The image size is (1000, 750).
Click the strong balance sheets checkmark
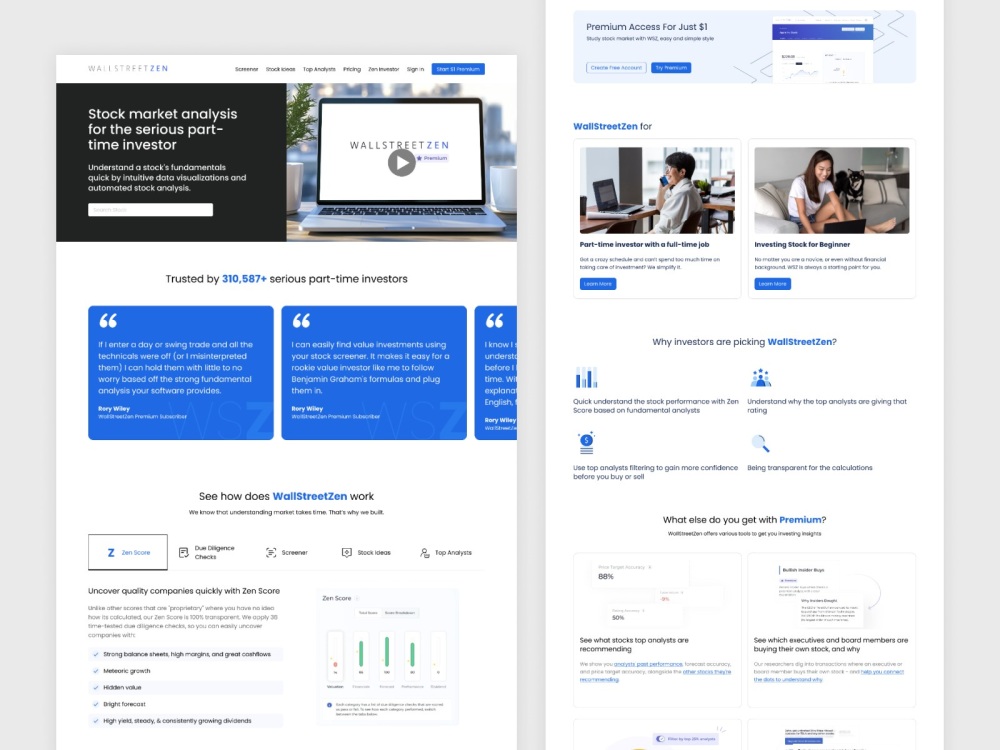(96, 654)
